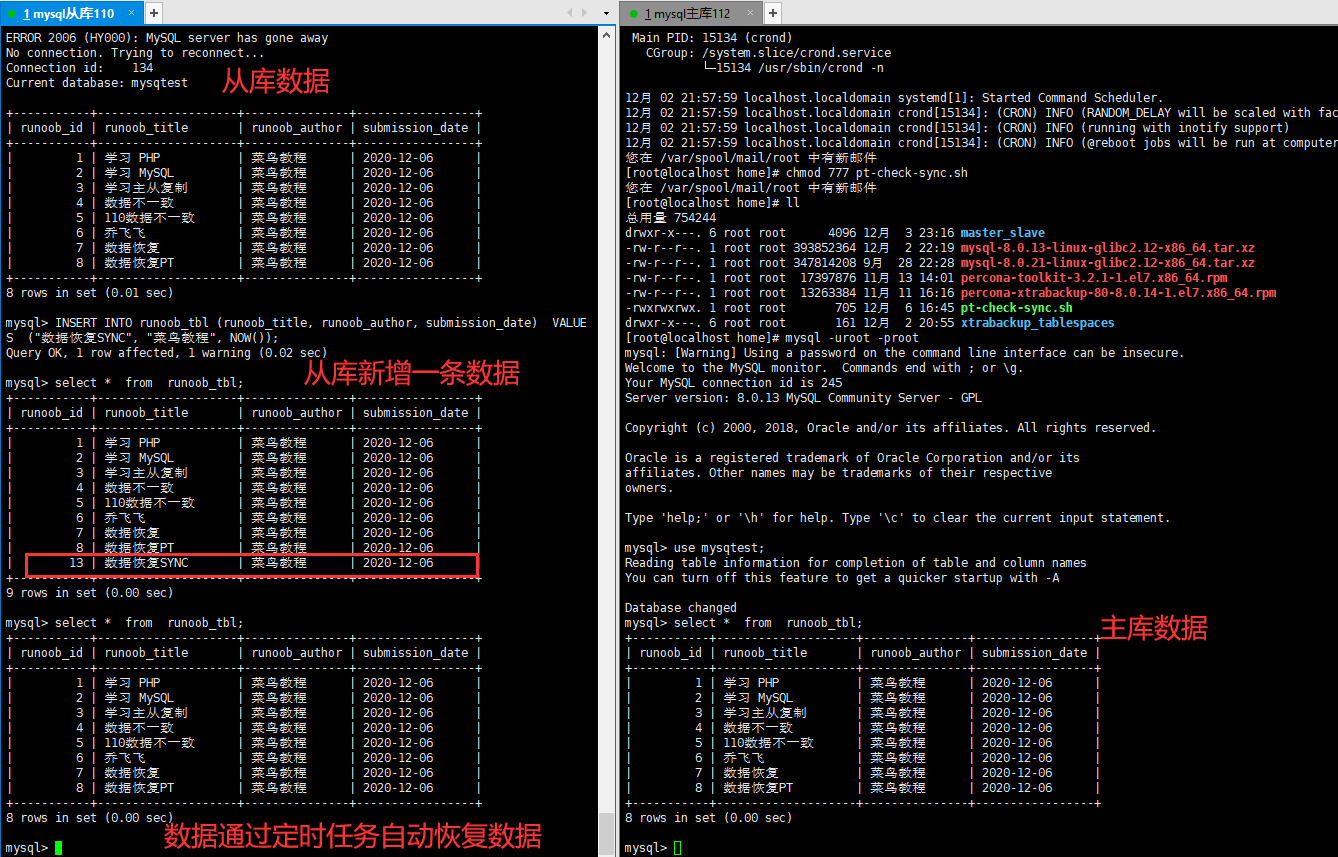Screen dimensions: 1338x857
Task: Click mysql-8.0.13-linux-glibc2.12-x86_64.tar.xz filename
Action: (x=1107, y=248)
